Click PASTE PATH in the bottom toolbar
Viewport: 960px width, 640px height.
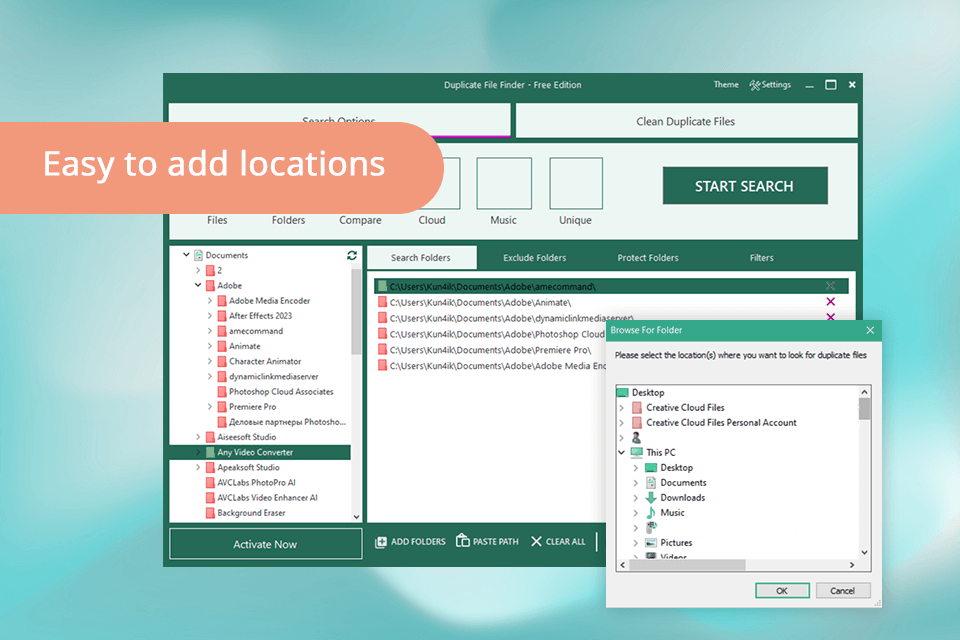point(487,541)
